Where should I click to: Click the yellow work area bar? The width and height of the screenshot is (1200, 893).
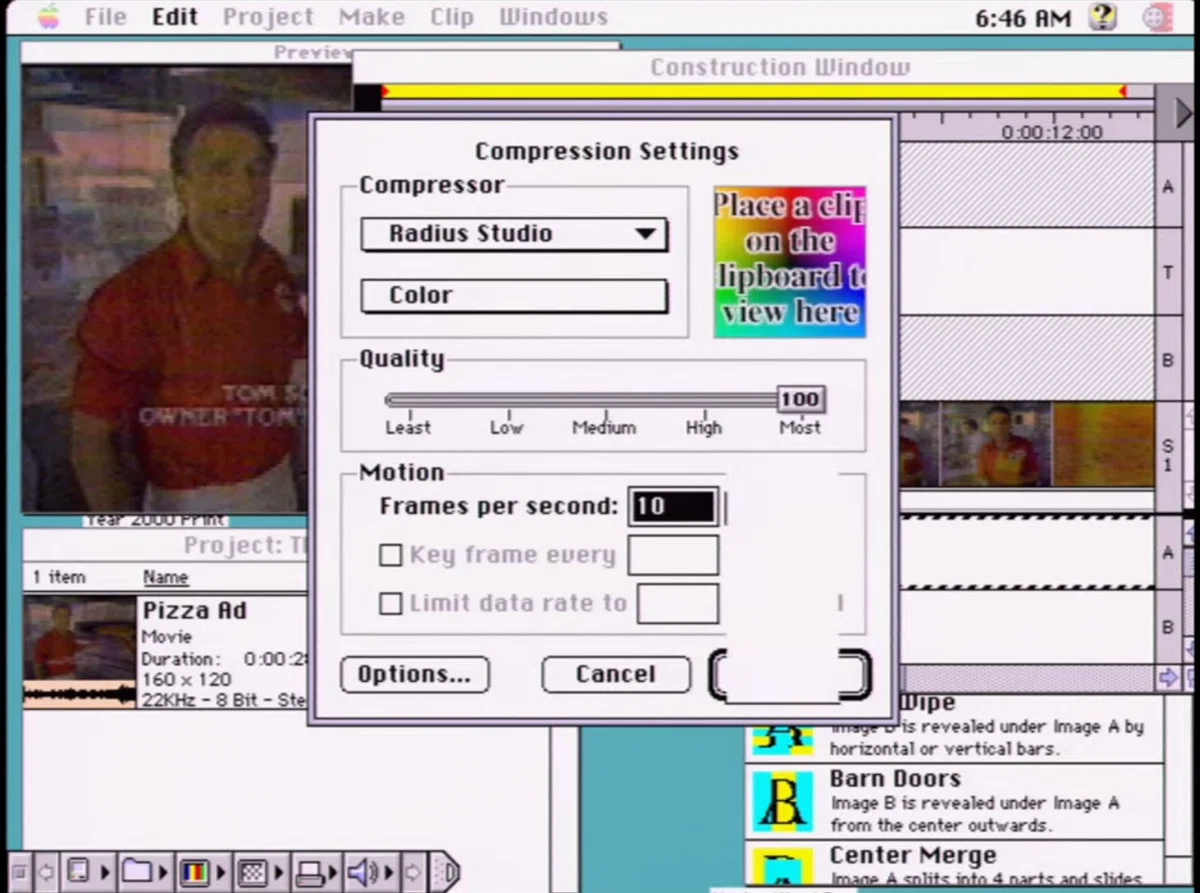pyautogui.click(x=755, y=92)
